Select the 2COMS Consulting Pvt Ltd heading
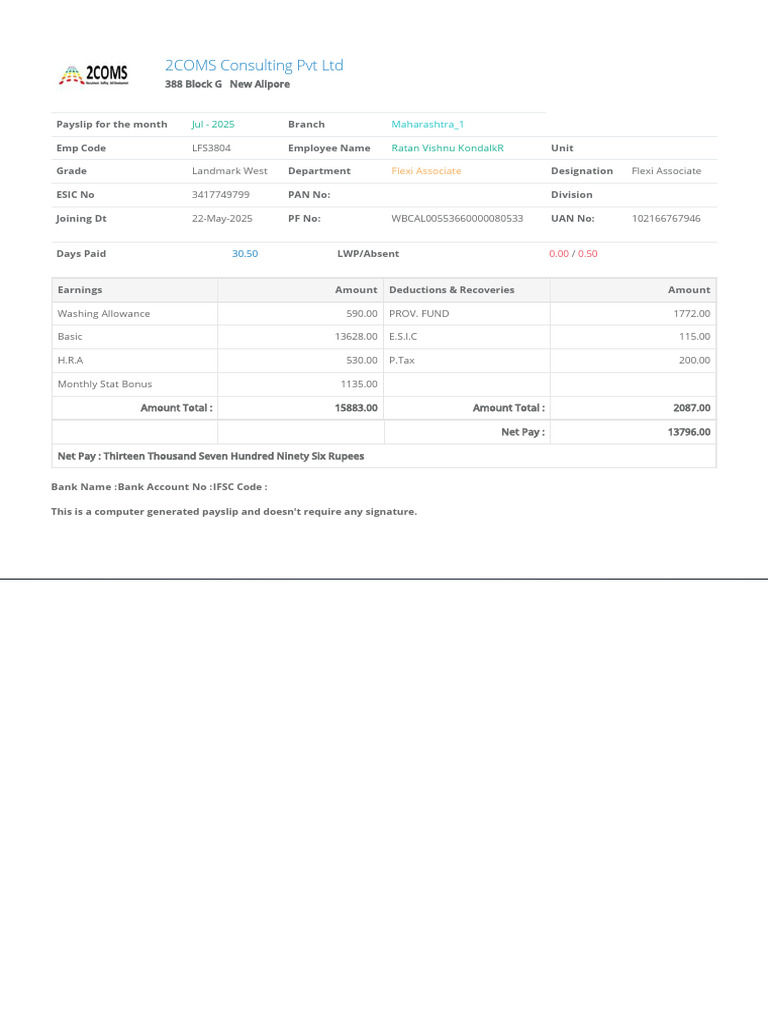The width and height of the screenshot is (768, 1024). coord(254,65)
